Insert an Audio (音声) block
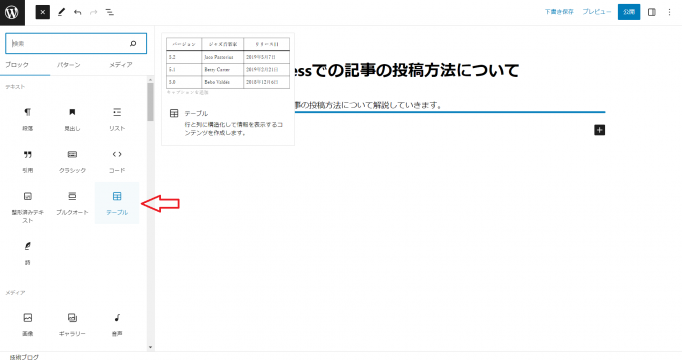 pyautogui.click(x=117, y=324)
